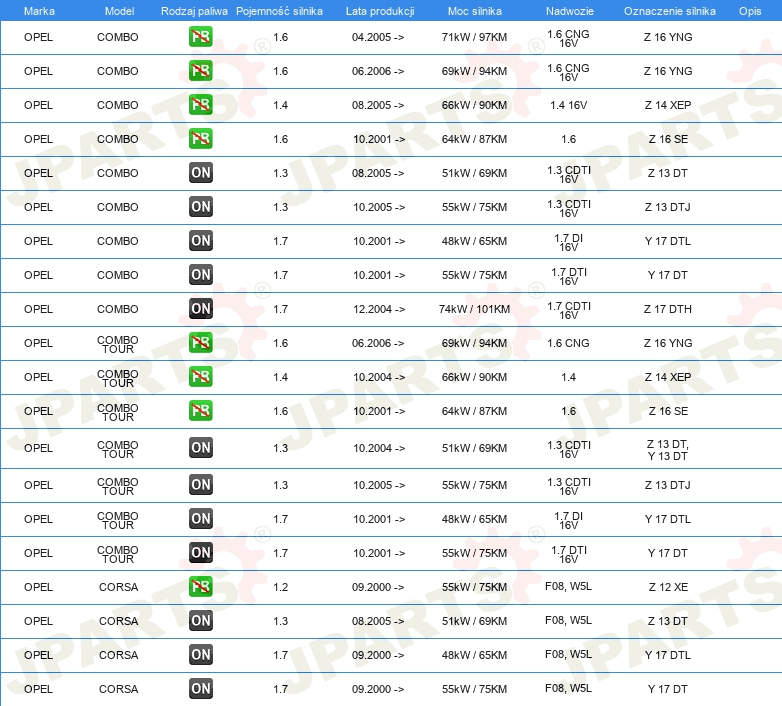Click 'OPEL' in the CORSA Y 17 DT row

(38, 689)
